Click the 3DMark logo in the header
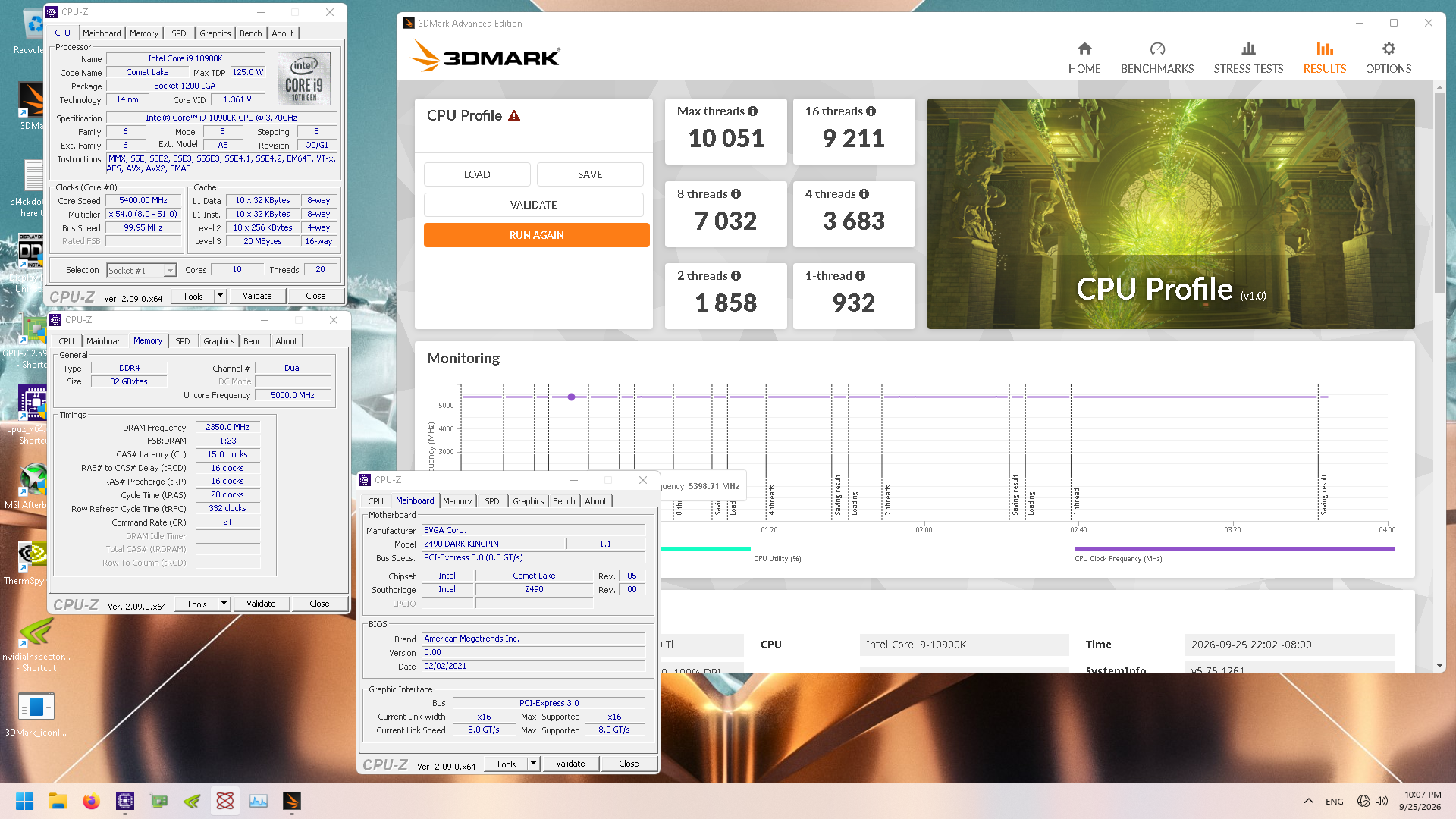The image size is (1456, 819). click(x=485, y=57)
